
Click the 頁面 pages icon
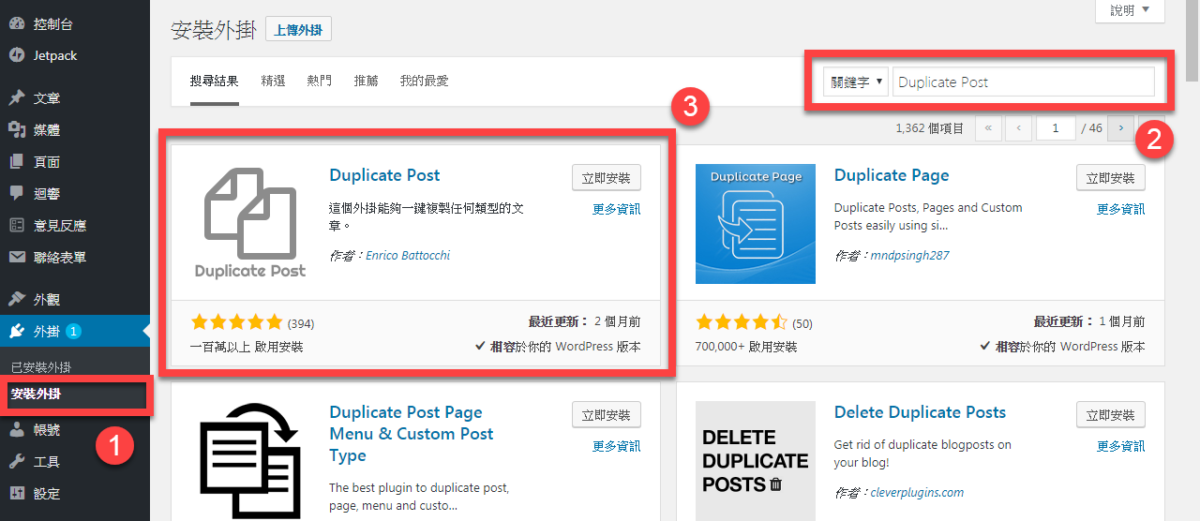tap(17, 162)
